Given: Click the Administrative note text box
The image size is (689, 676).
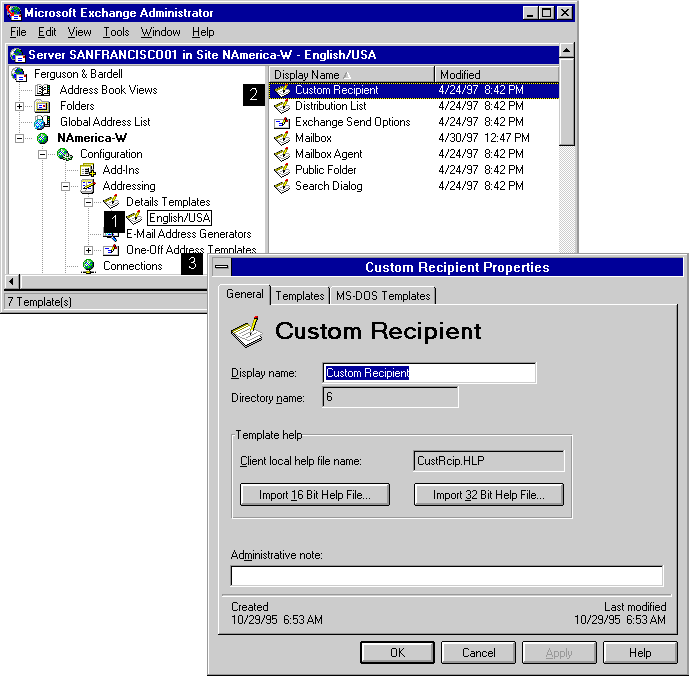Looking at the screenshot, I should (x=446, y=576).
